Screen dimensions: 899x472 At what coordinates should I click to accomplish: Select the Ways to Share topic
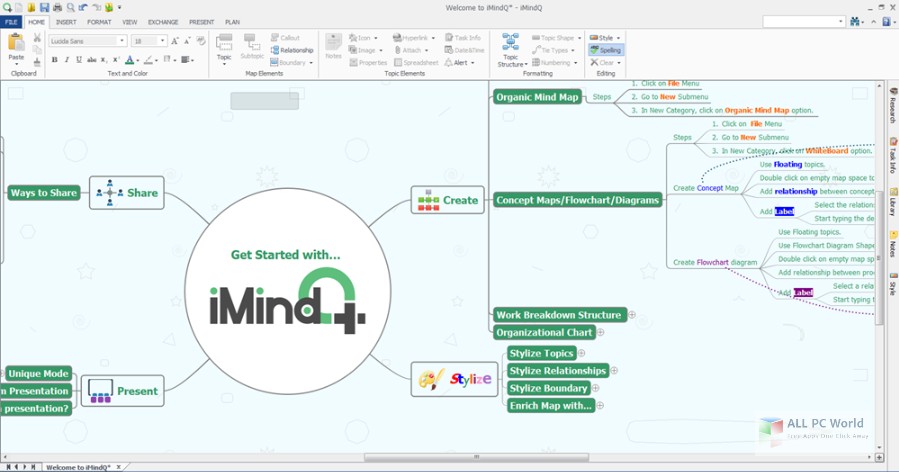[44, 193]
